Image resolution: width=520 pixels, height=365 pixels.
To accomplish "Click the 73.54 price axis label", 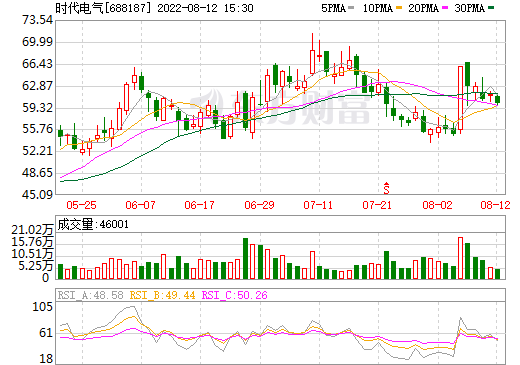I will tap(38, 20).
